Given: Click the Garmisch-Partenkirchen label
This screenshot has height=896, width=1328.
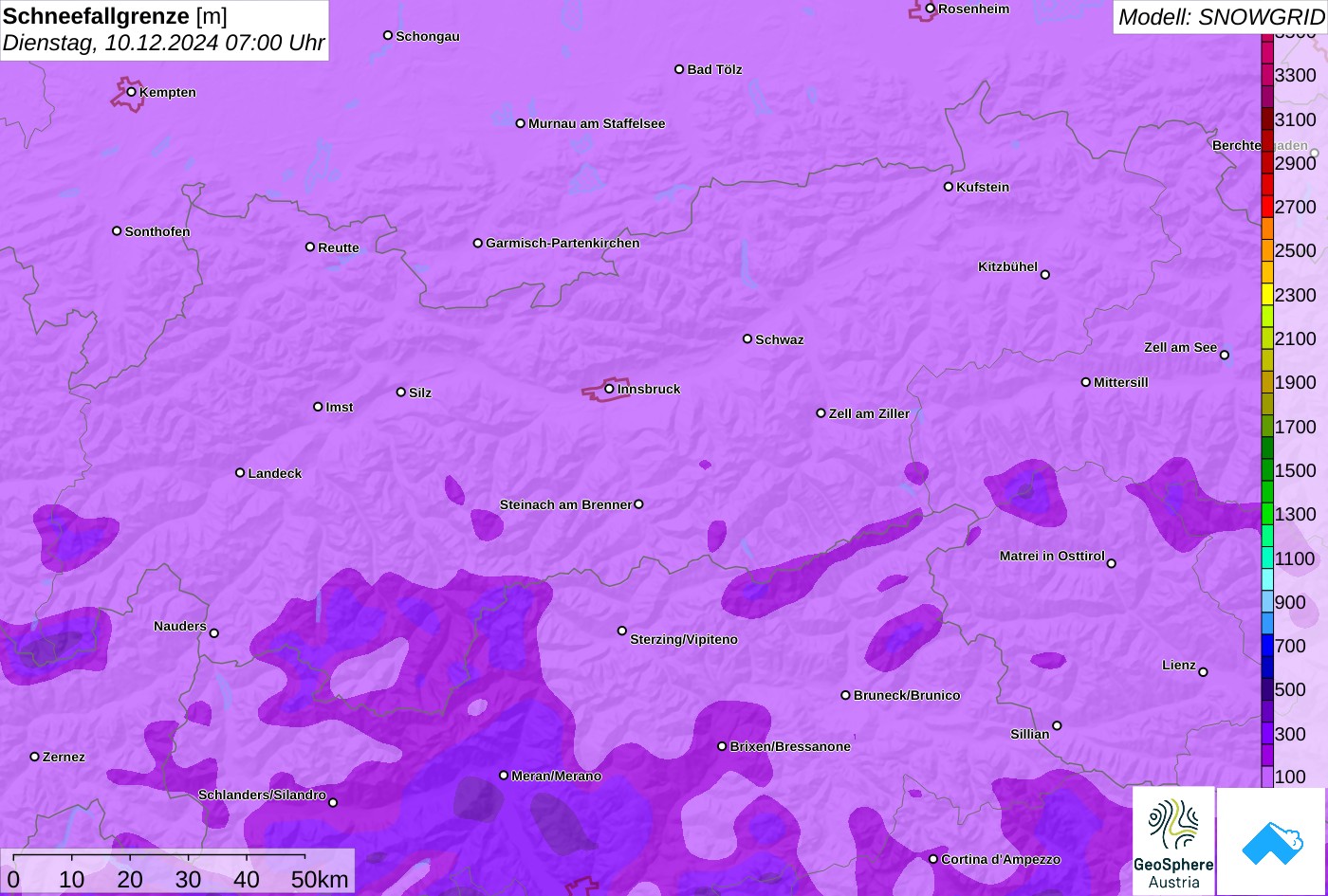Looking at the screenshot, I should [563, 243].
